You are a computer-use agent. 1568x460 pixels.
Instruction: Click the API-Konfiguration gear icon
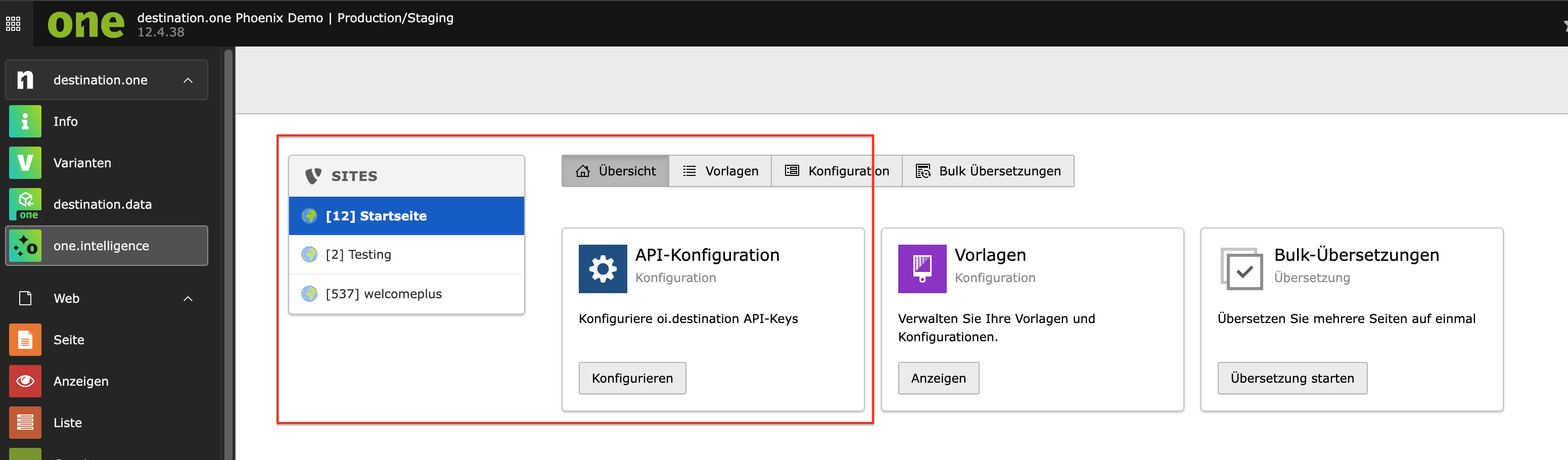[602, 269]
